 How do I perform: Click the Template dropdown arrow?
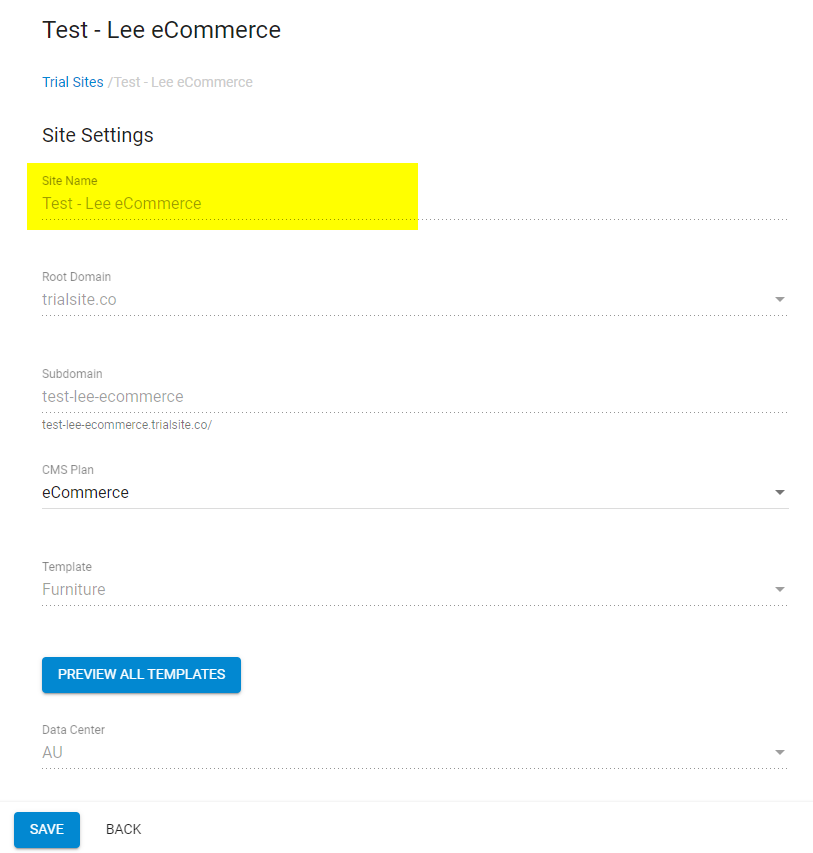pos(779,589)
